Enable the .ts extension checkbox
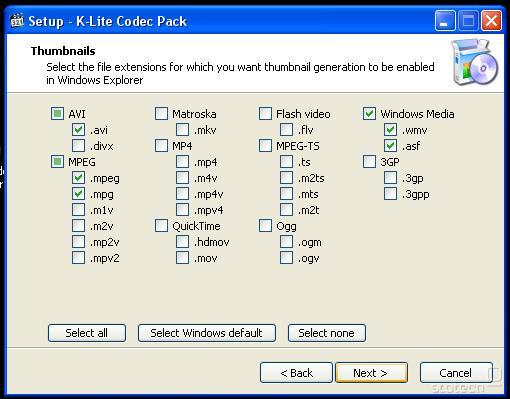This screenshot has height=399, width=510. coord(287,162)
